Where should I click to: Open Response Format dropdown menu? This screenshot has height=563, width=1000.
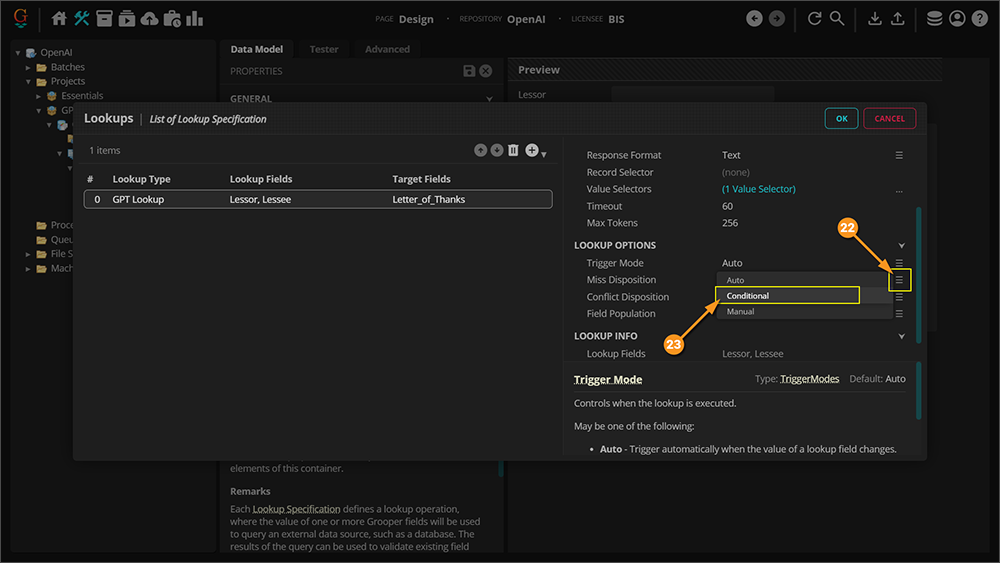coord(899,155)
